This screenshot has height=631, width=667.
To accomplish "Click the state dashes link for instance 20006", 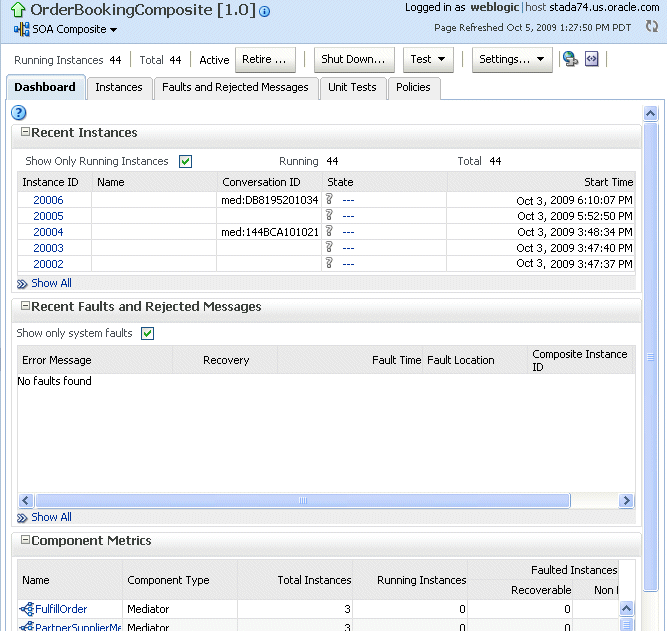I will 348,200.
